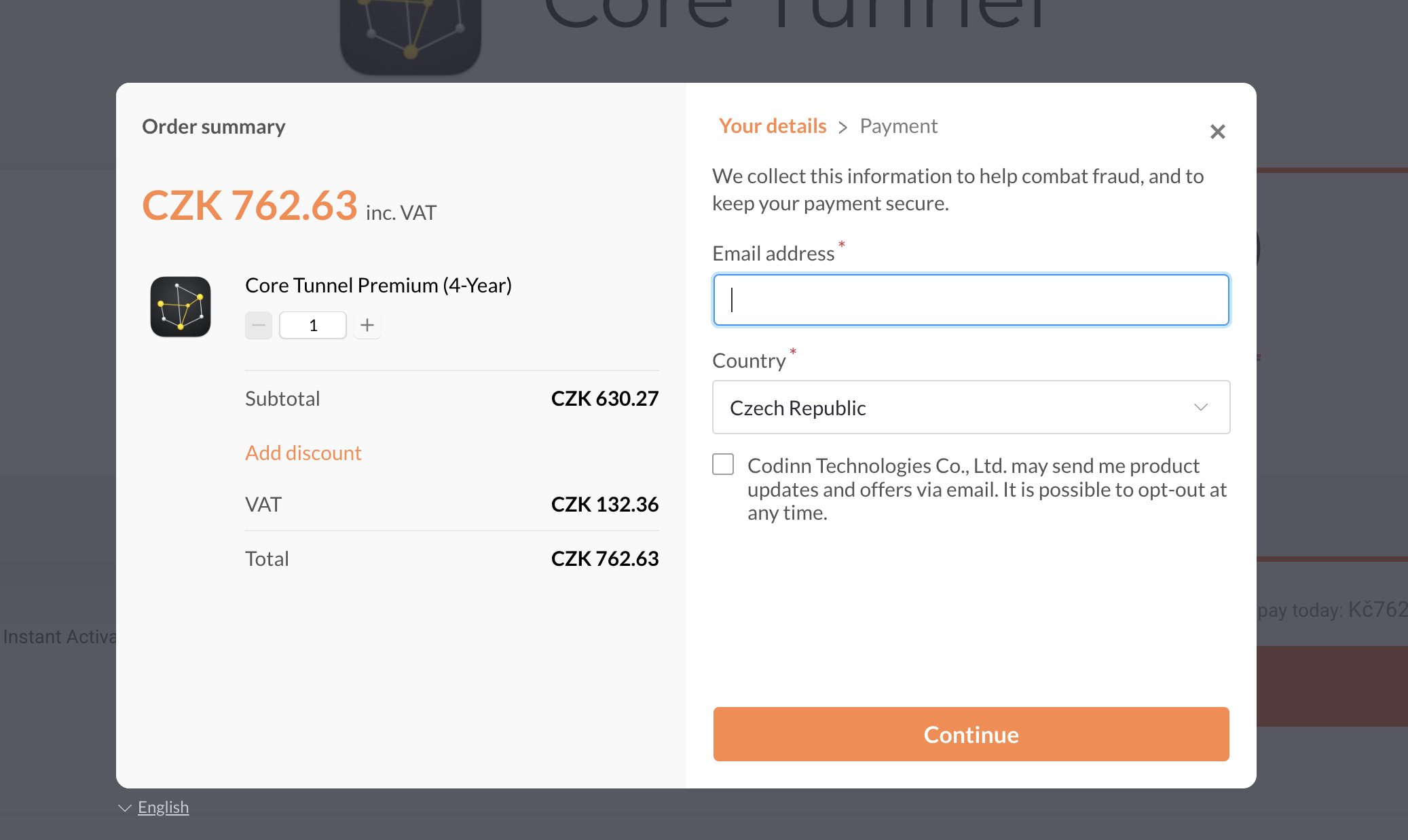The width and height of the screenshot is (1408, 840).
Task: Check the product updates email opt-in checkbox
Action: tap(723, 465)
